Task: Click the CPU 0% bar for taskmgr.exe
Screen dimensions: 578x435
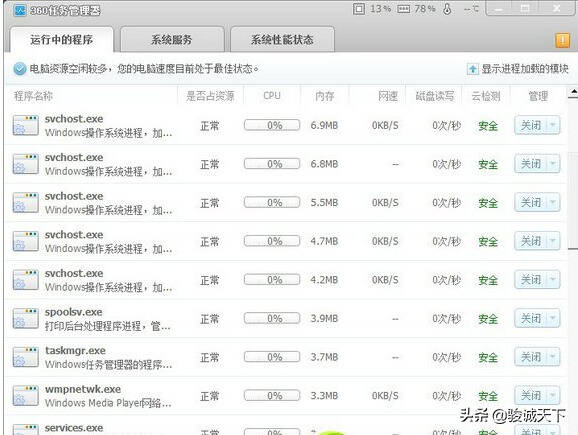Action: (272, 357)
